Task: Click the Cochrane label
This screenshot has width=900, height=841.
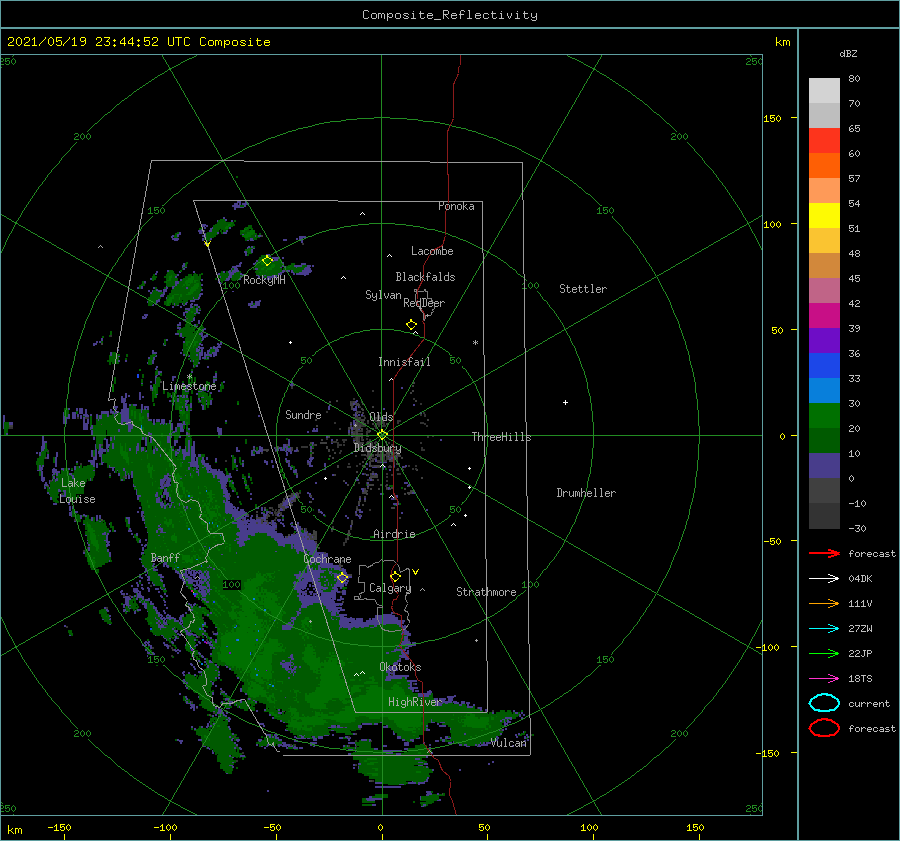Action: point(327,559)
